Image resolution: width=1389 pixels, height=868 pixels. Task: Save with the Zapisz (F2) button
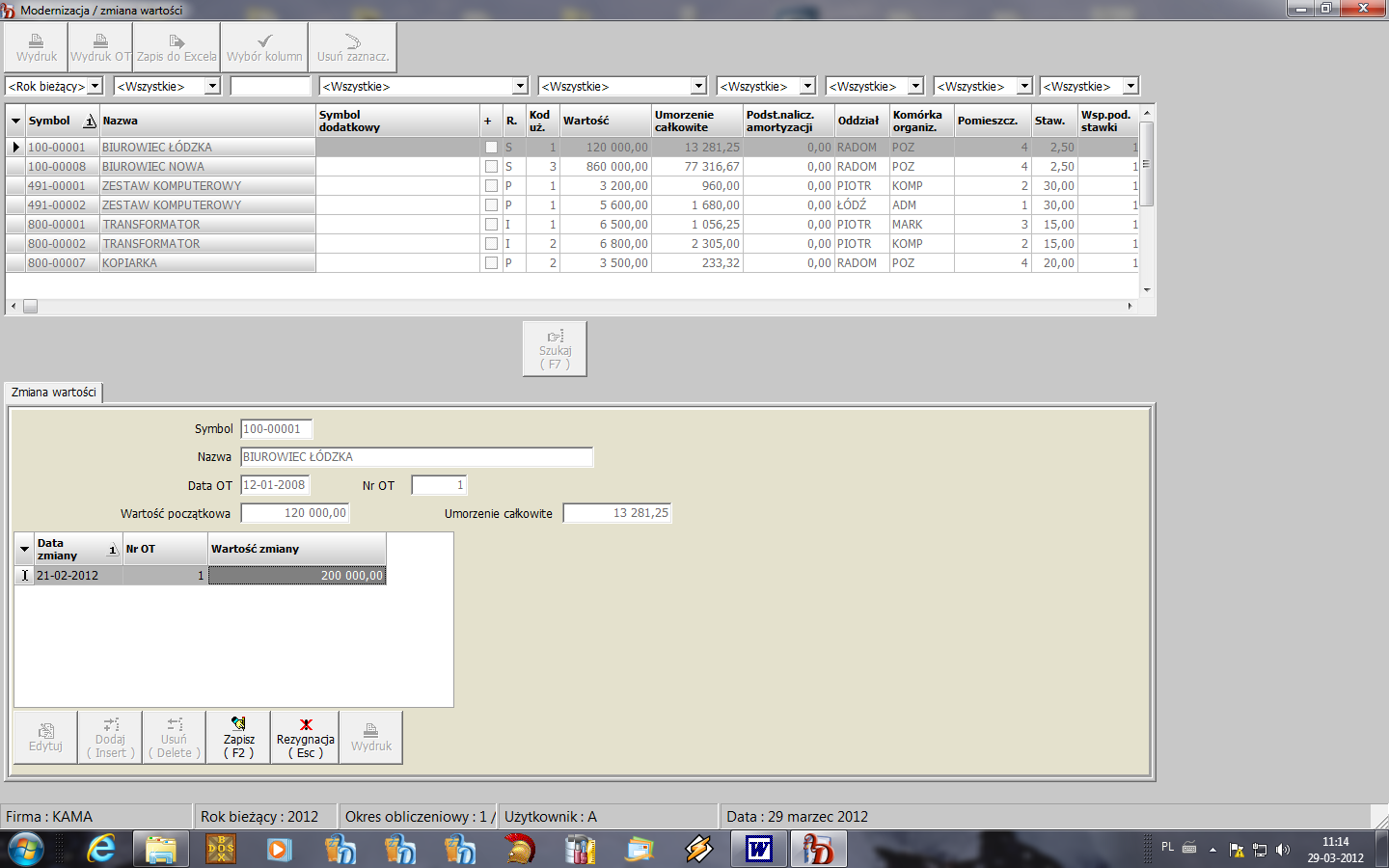pos(238,738)
